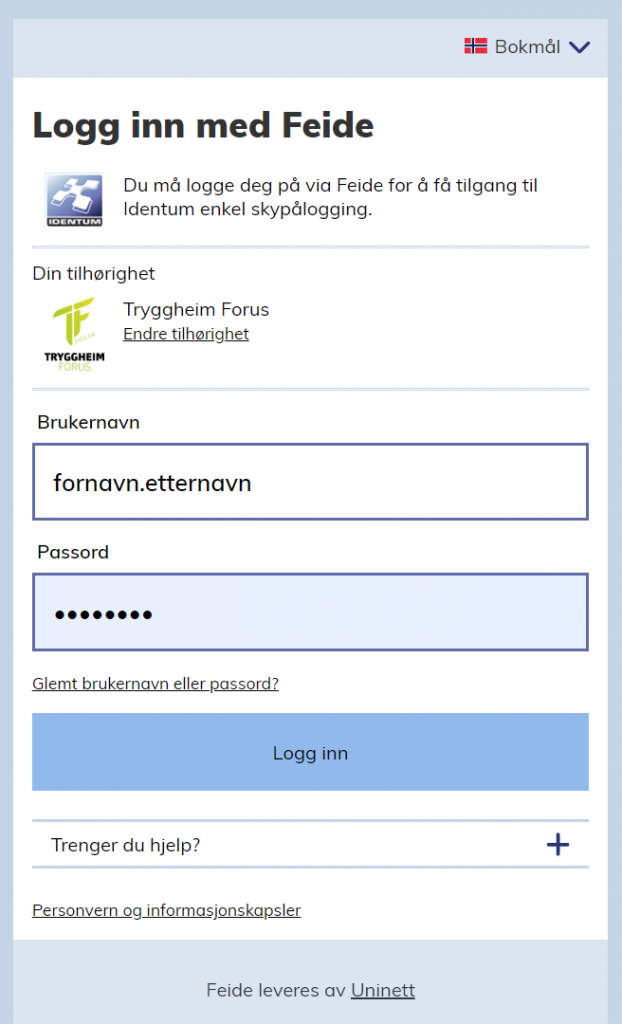
Task: Click the Din tilhørighet label
Action: tap(94, 273)
